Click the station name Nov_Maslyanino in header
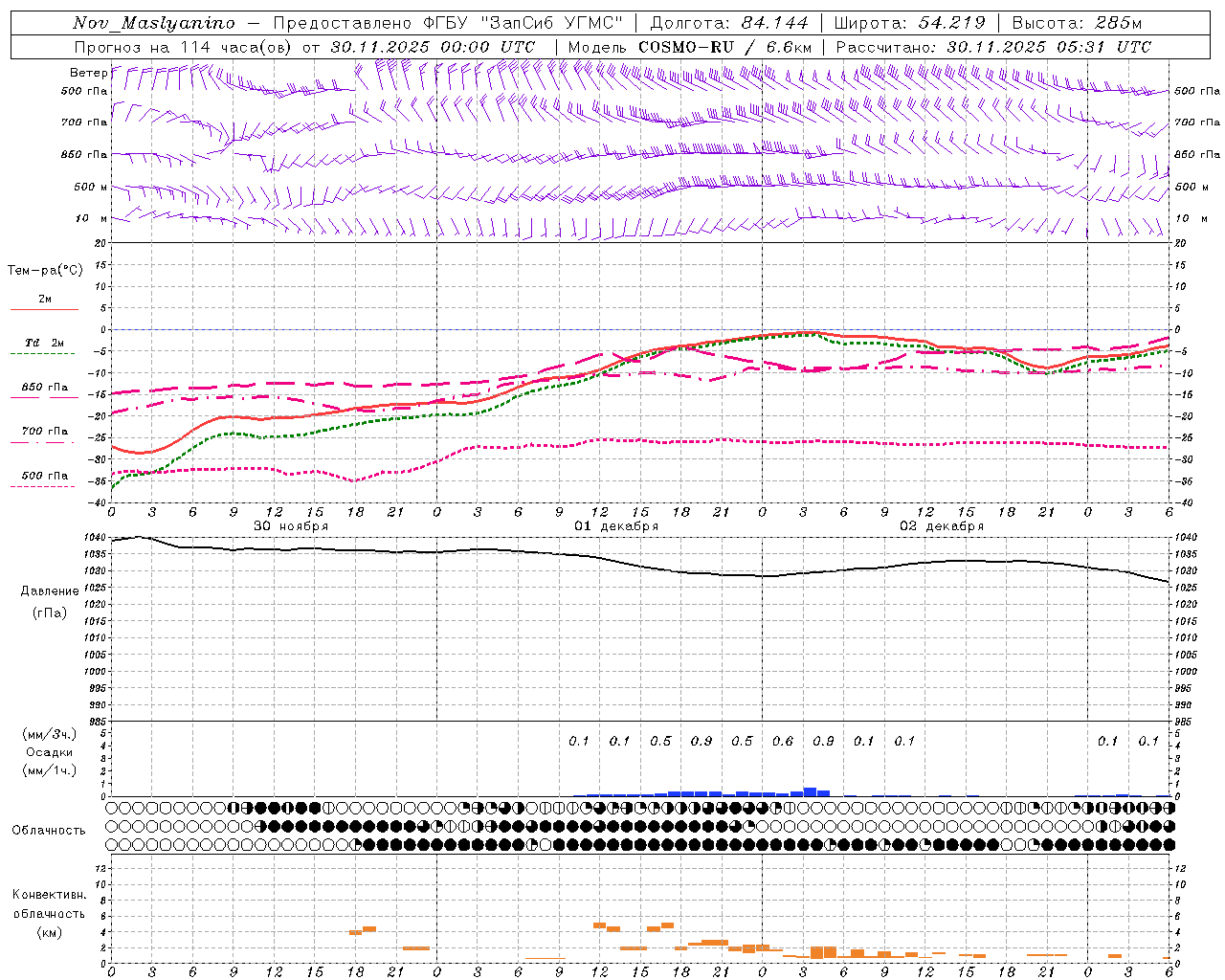The width and height of the screenshot is (1225, 980). 154,23
